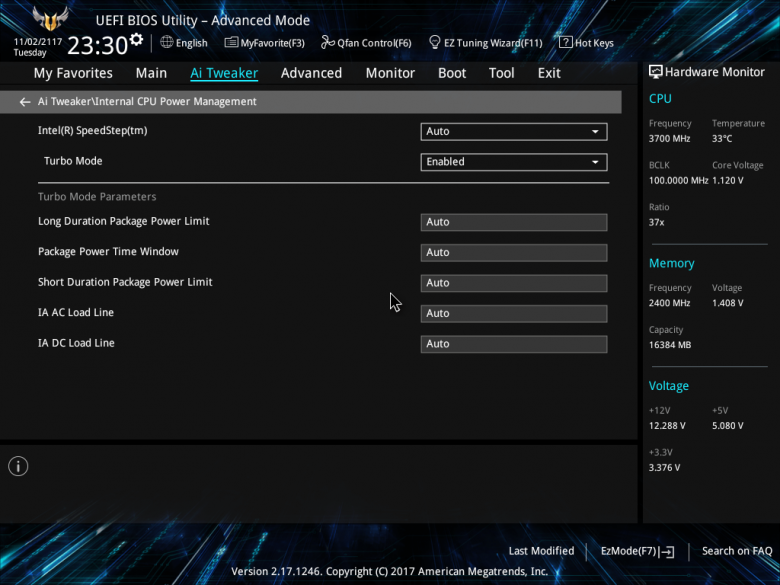The image size is (780, 585).
Task: Click the breadcrumb Ai Tweaker\Internal CPU Power Management
Action: (147, 101)
